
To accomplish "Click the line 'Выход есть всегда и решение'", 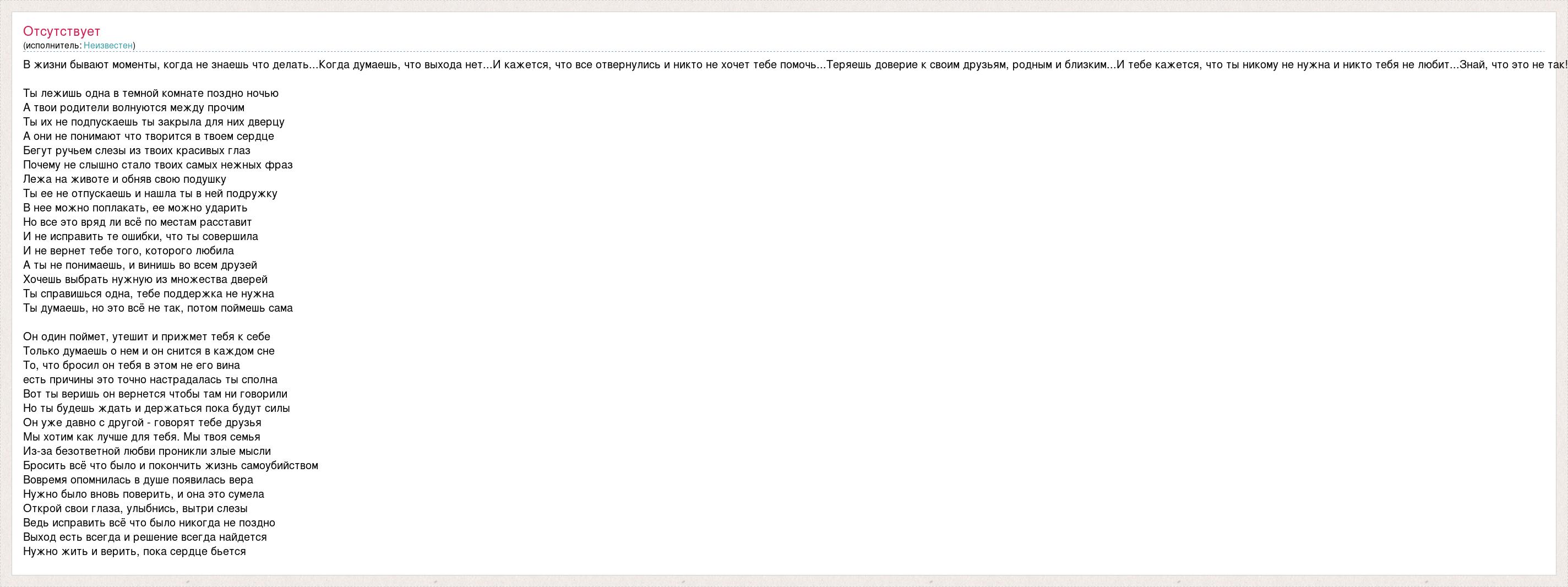I will tap(145, 537).
